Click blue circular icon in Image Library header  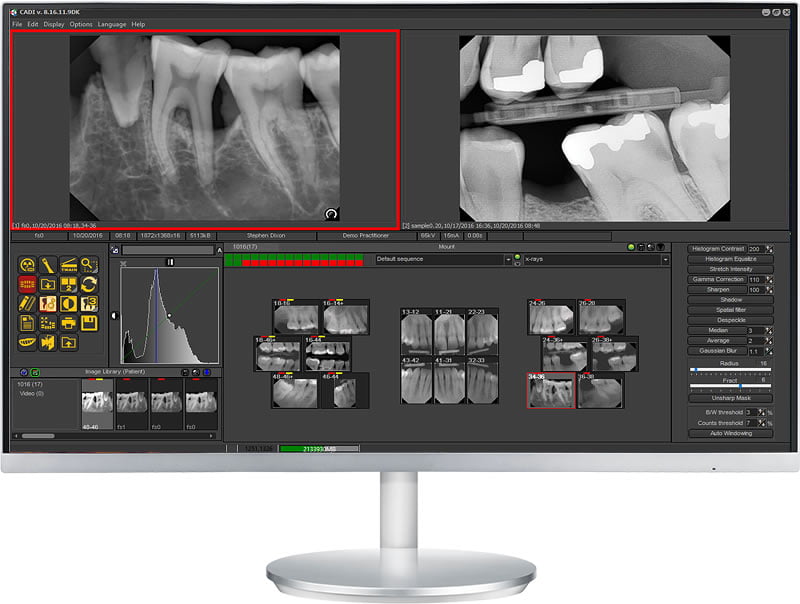click(23, 372)
